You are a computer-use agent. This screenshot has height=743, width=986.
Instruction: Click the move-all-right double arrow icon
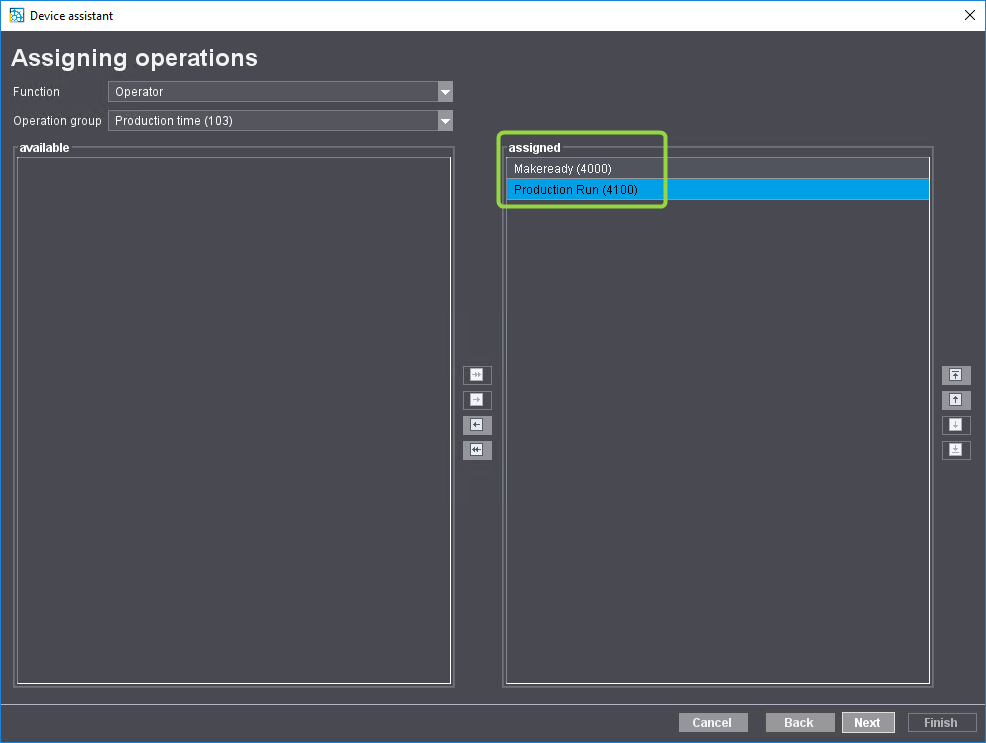click(x=477, y=374)
